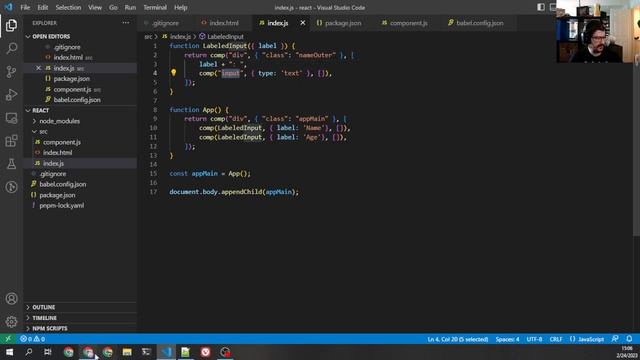The height and width of the screenshot is (360, 640).
Task: Open the Accounts menu icon
Action: click(x=11, y=299)
